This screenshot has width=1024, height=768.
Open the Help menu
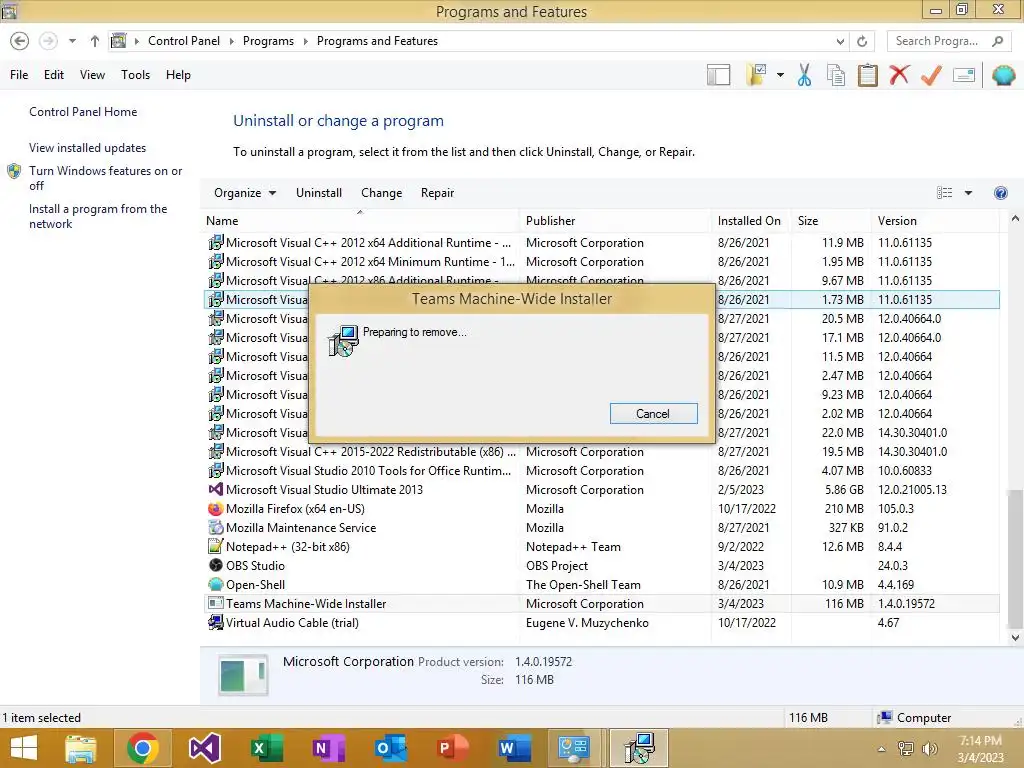click(178, 75)
